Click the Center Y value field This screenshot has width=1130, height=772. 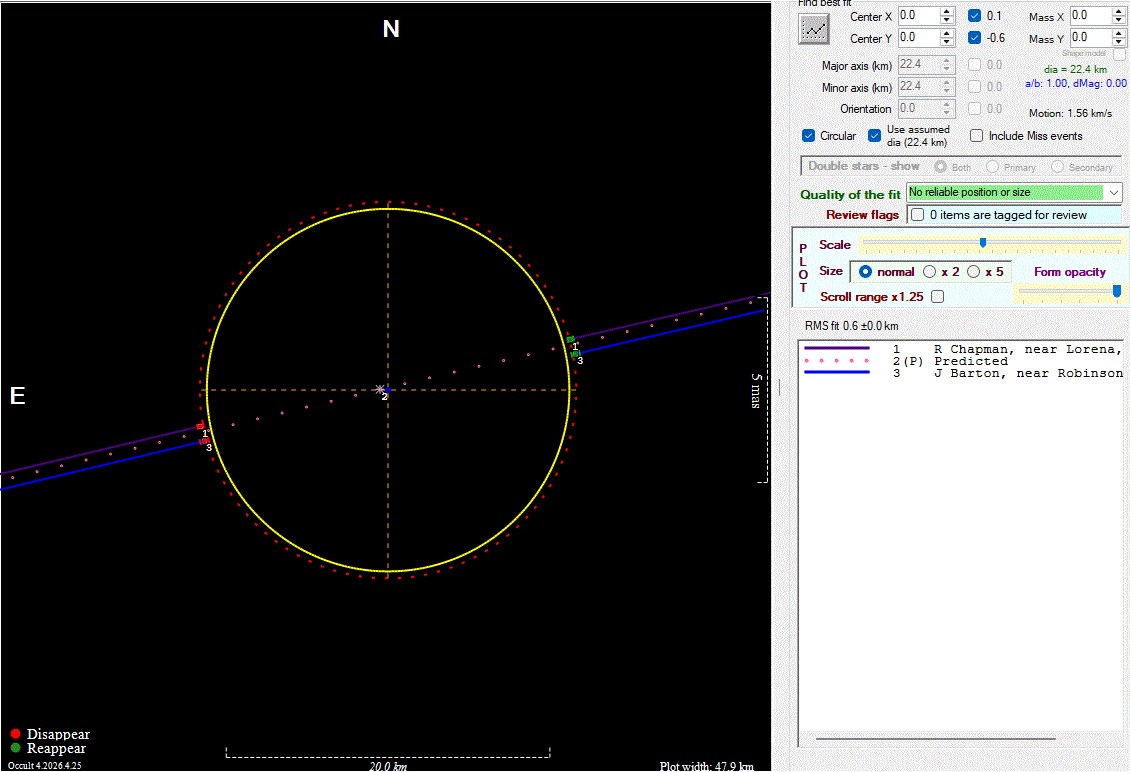pos(919,37)
